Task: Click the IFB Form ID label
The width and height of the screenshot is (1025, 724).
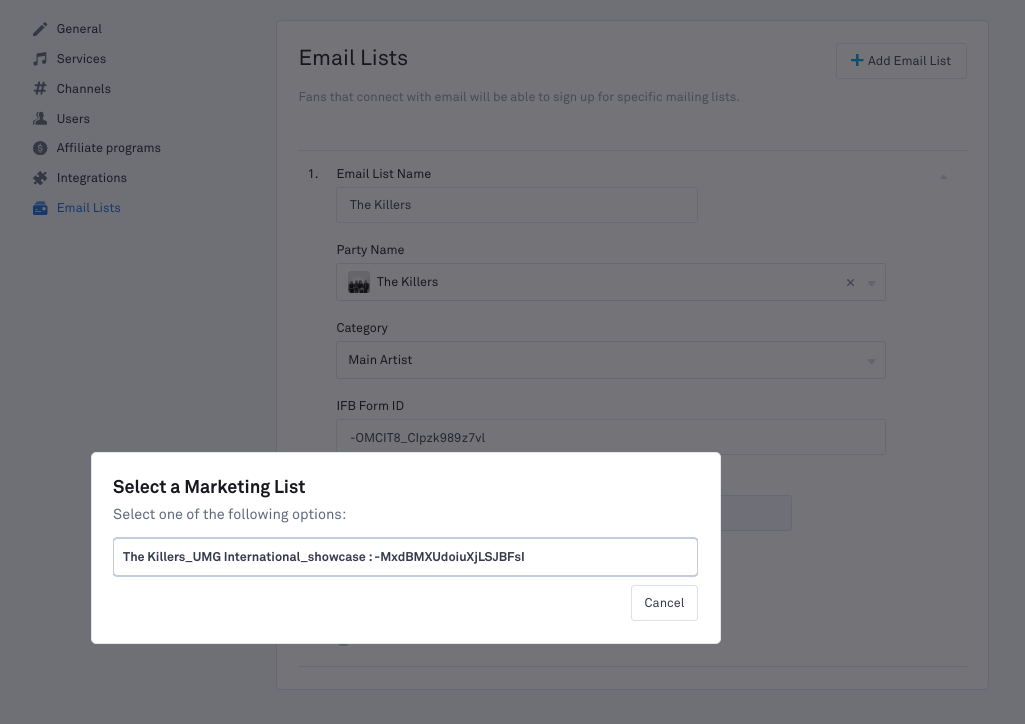Action: [x=370, y=406]
